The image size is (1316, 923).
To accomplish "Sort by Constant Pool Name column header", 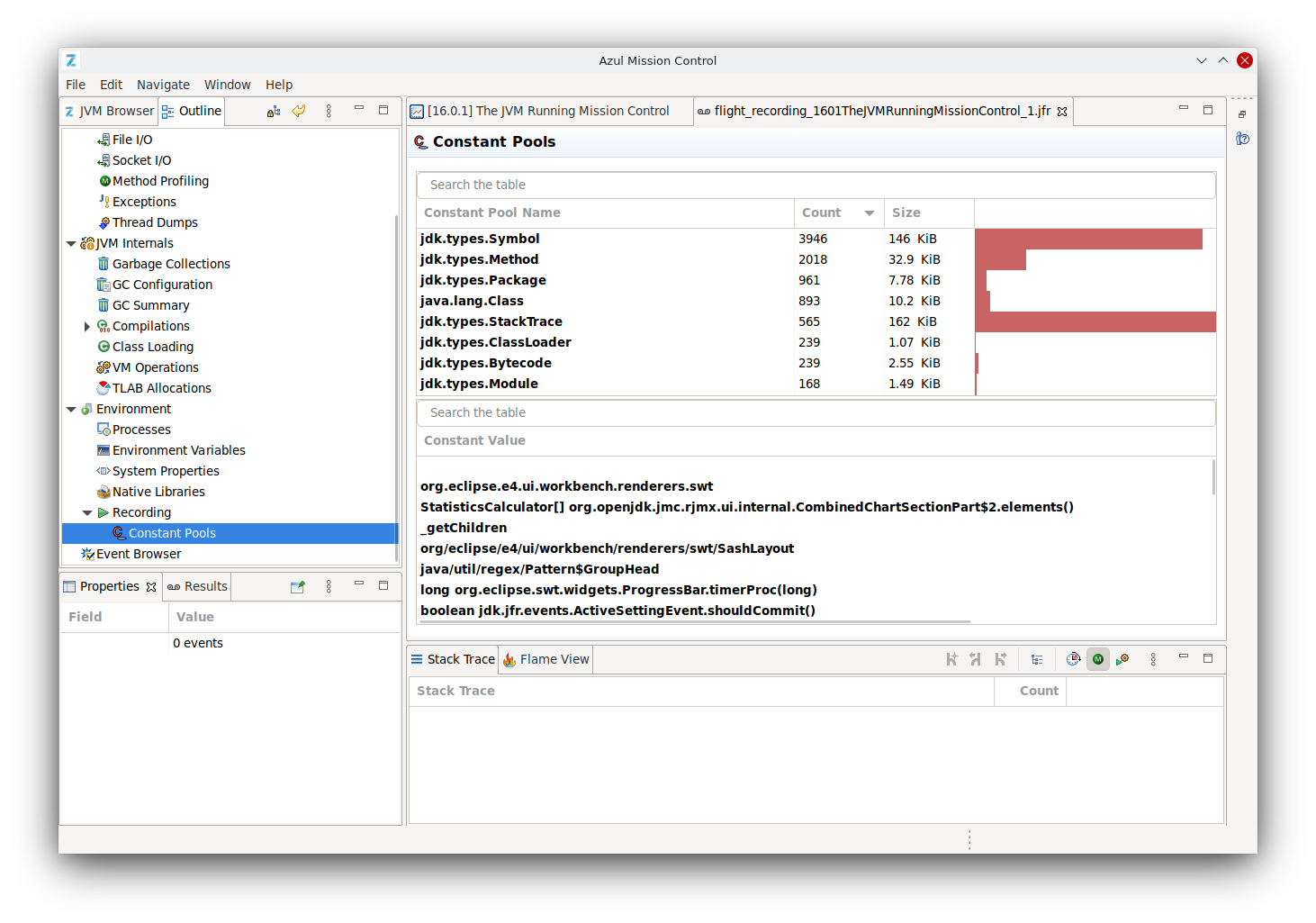I will coord(605,213).
